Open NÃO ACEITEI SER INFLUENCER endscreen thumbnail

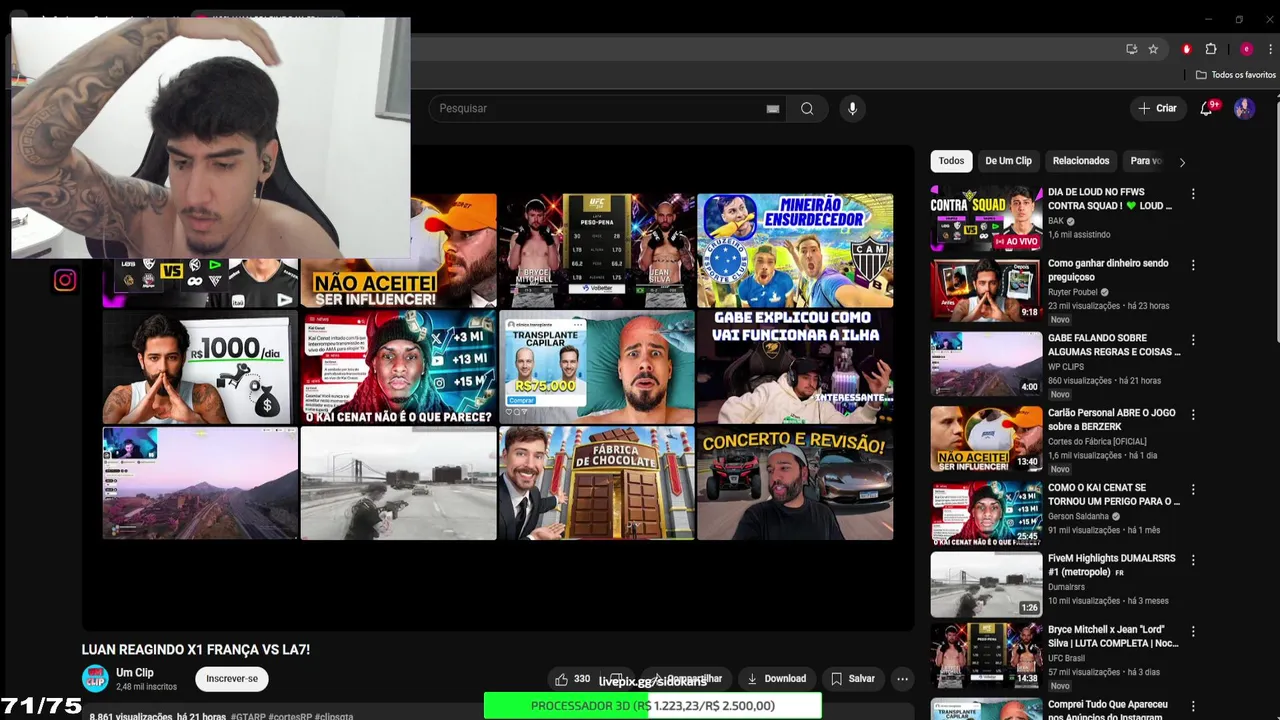point(453,250)
